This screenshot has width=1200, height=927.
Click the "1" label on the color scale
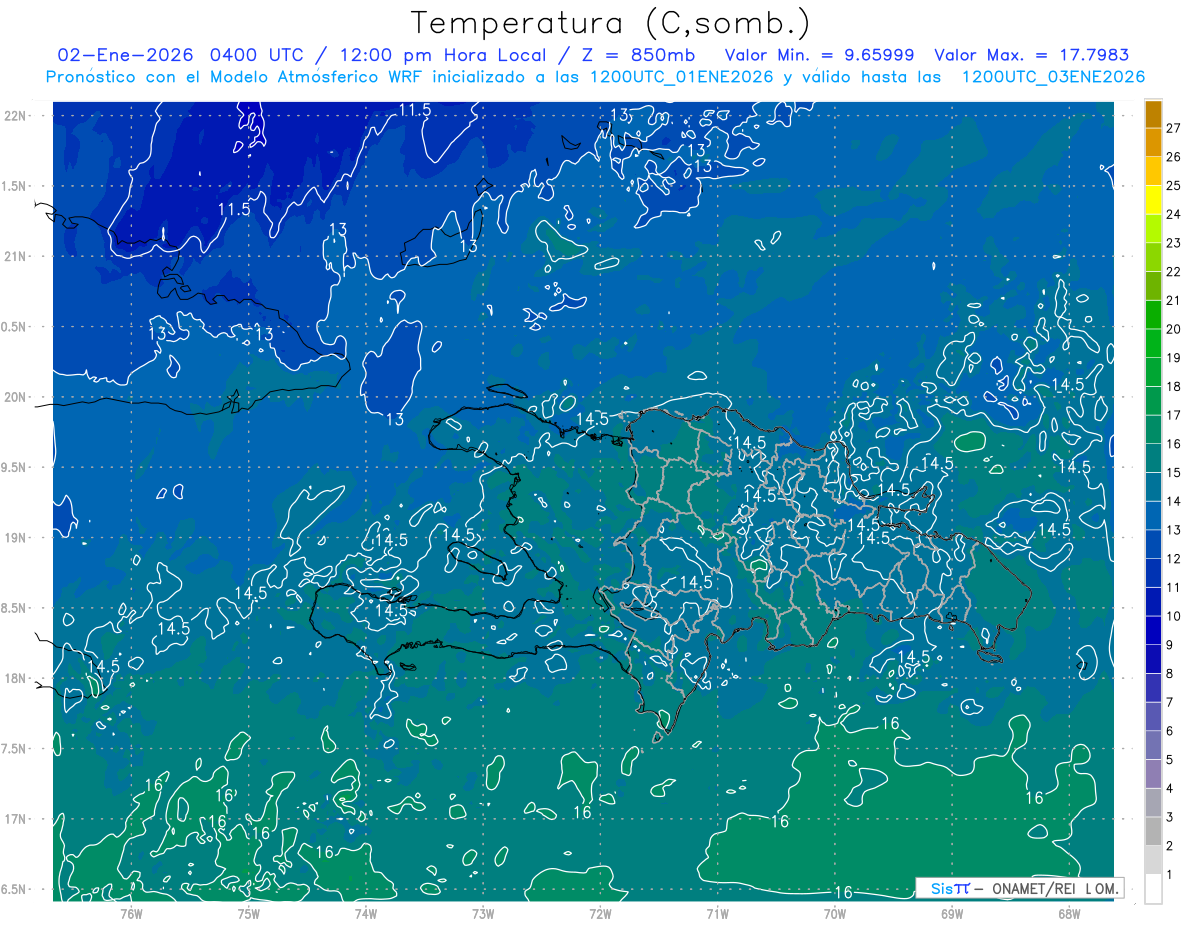[x=1170, y=875]
